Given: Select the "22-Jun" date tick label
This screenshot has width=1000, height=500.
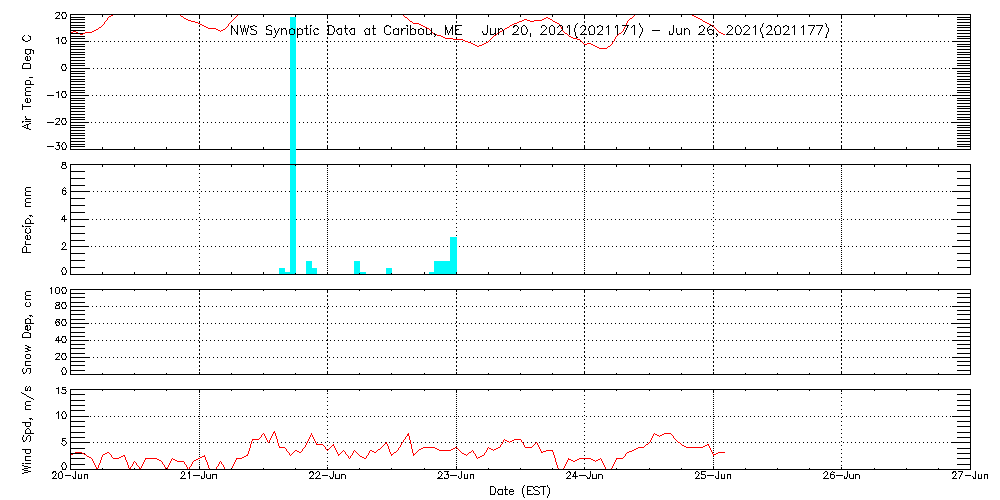Looking at the screenshot, I should (x=327, y=476).
